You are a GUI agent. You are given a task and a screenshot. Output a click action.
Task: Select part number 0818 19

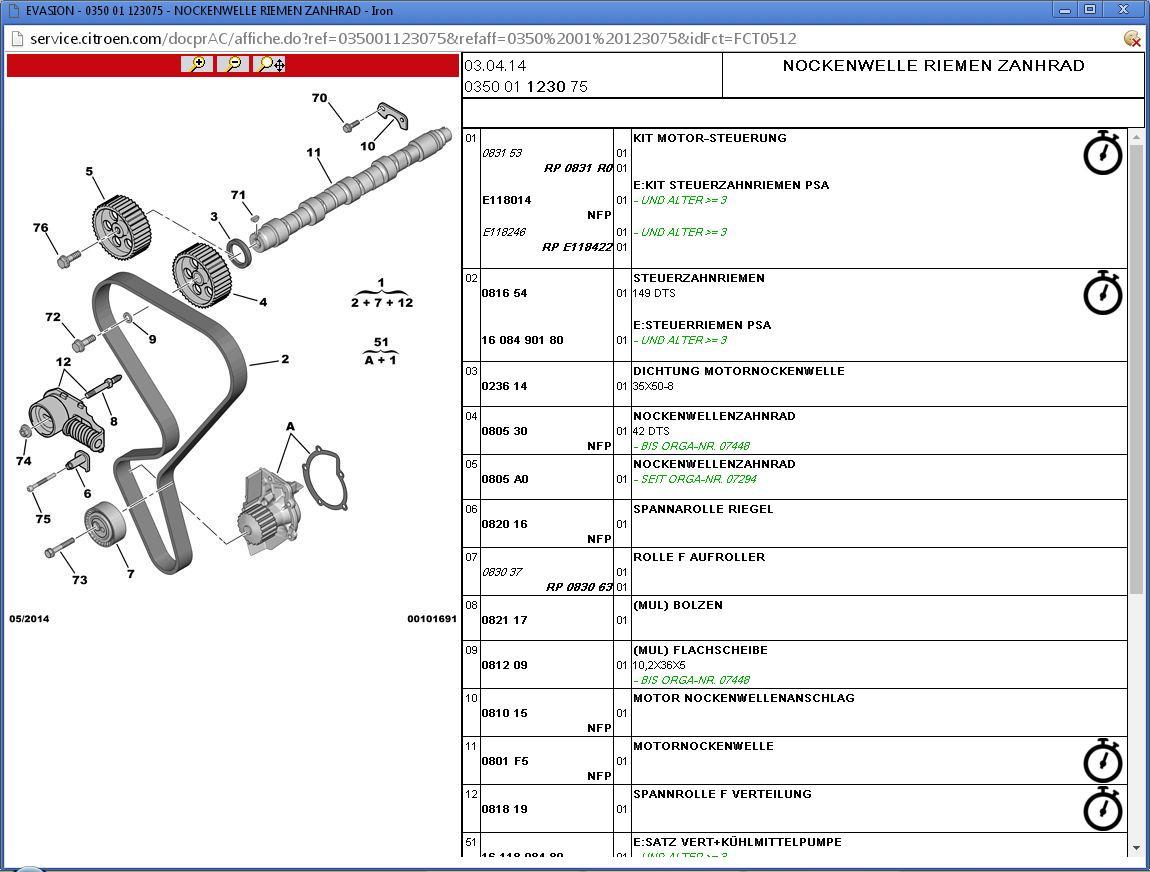coord(504,809)
